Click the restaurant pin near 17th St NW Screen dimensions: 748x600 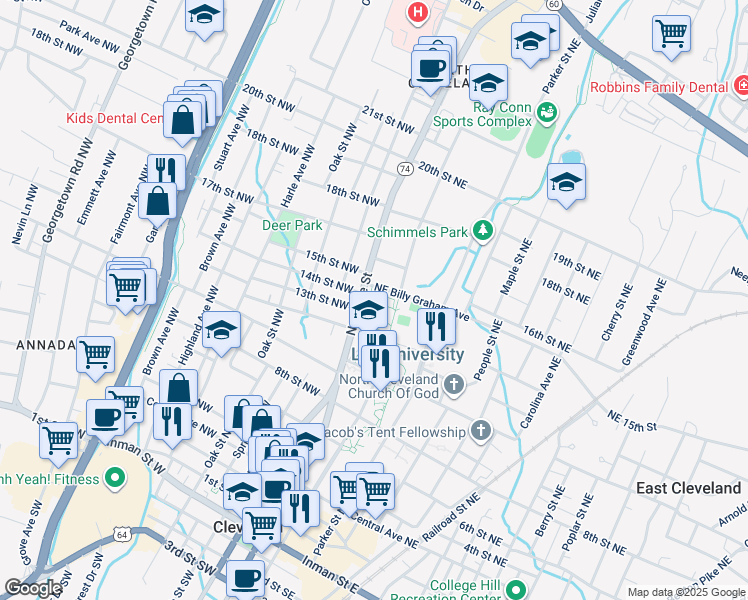tap(166, 171)
